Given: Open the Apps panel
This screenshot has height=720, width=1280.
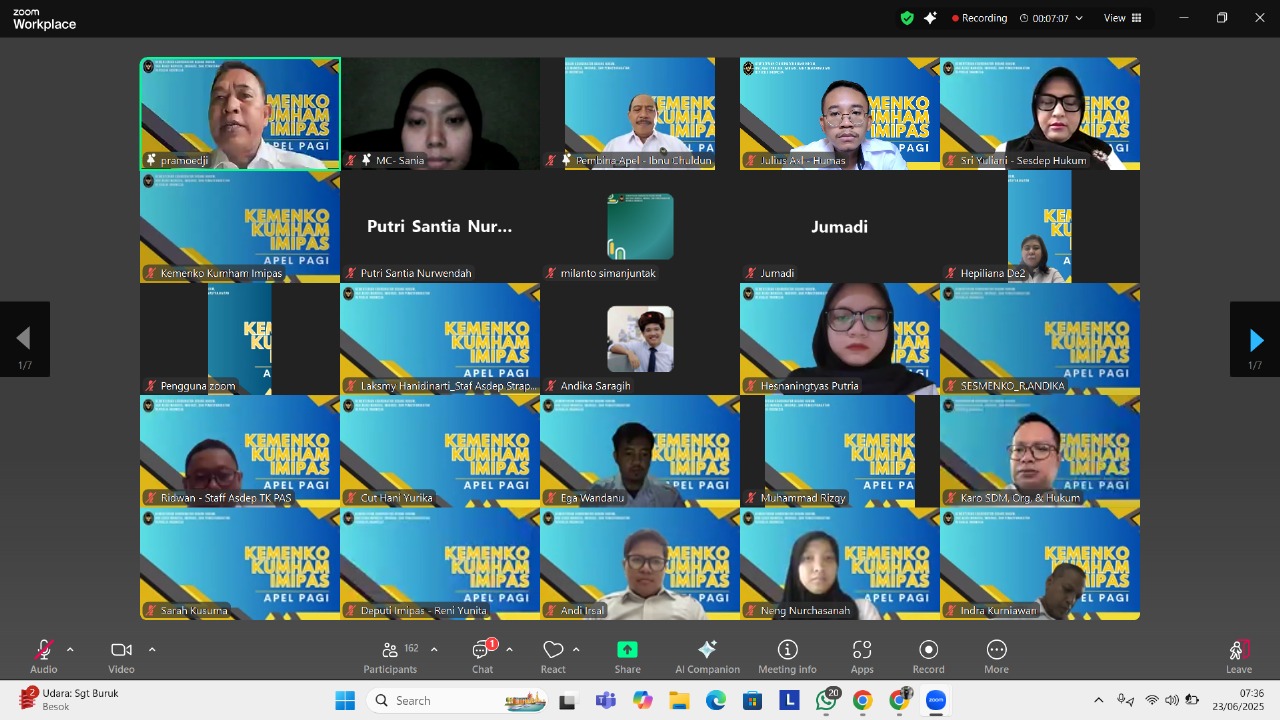Looking at the screenshot, I should pos(862,656).
